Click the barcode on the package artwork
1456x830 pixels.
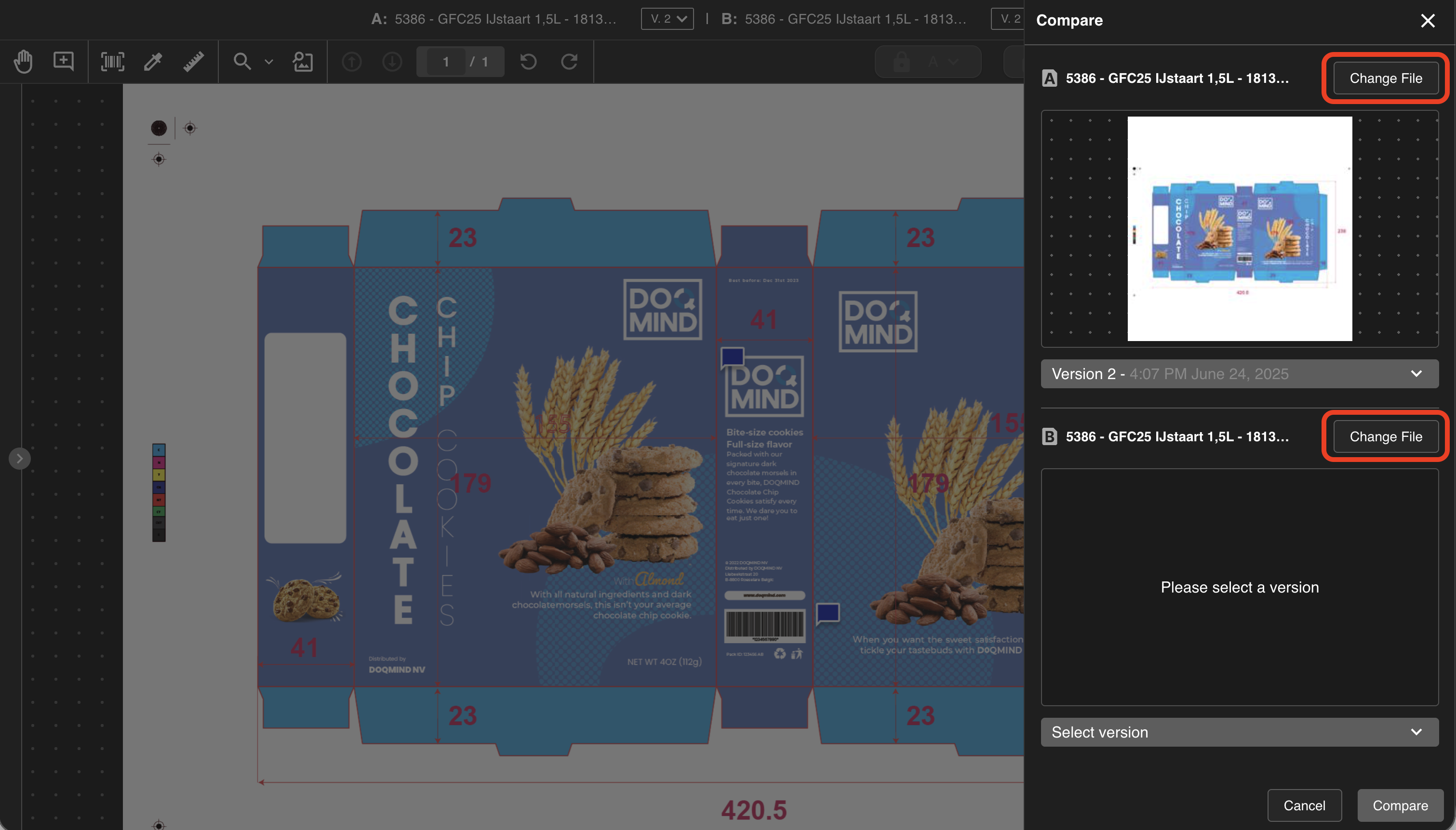click(764, 626)
